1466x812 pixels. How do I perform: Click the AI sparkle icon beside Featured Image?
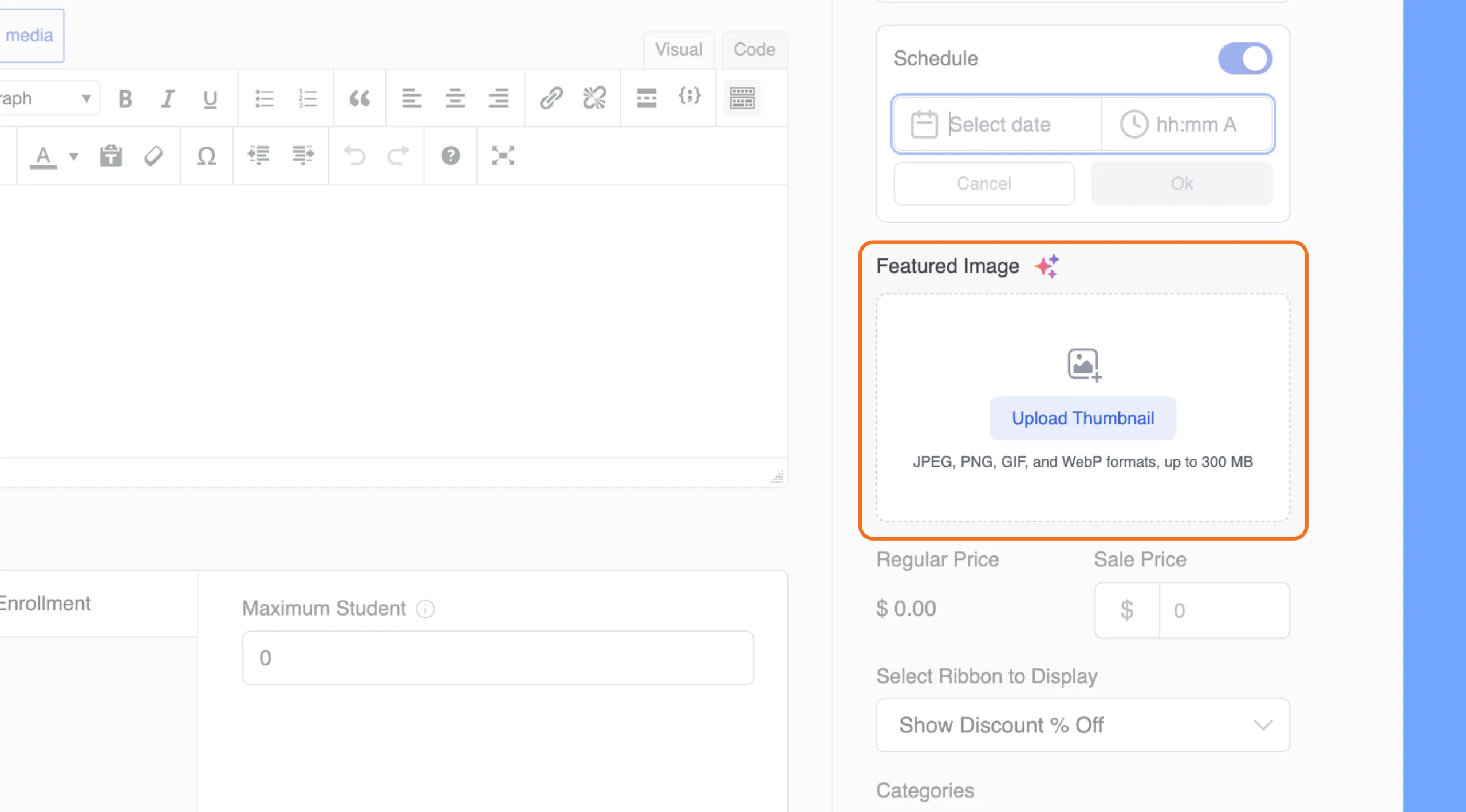tap(1047, 266)
